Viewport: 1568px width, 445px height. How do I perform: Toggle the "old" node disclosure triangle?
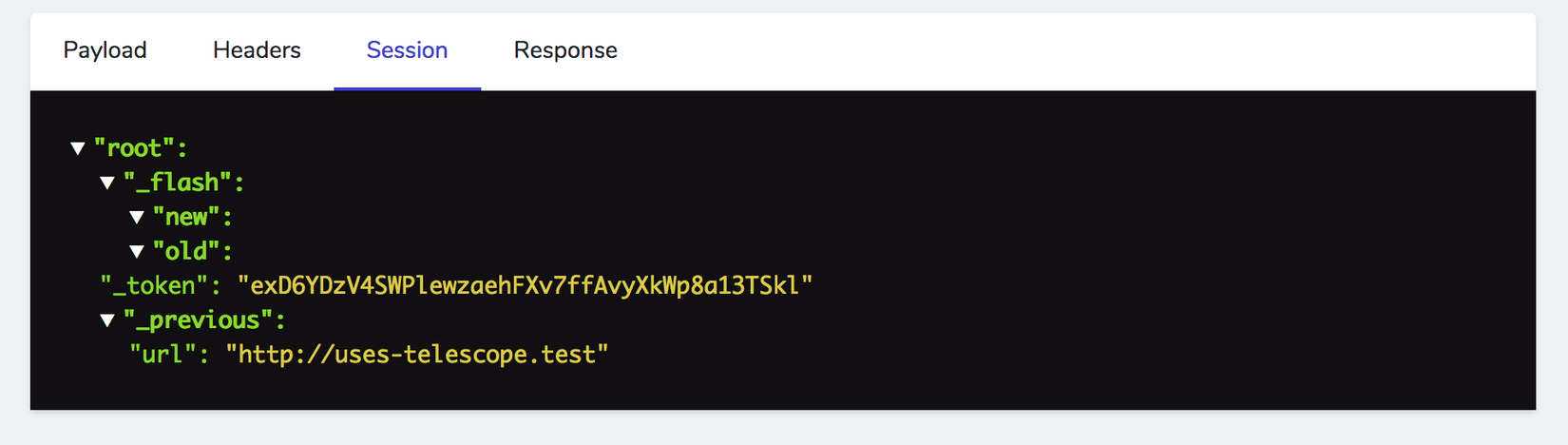click(x=137, y=252)
